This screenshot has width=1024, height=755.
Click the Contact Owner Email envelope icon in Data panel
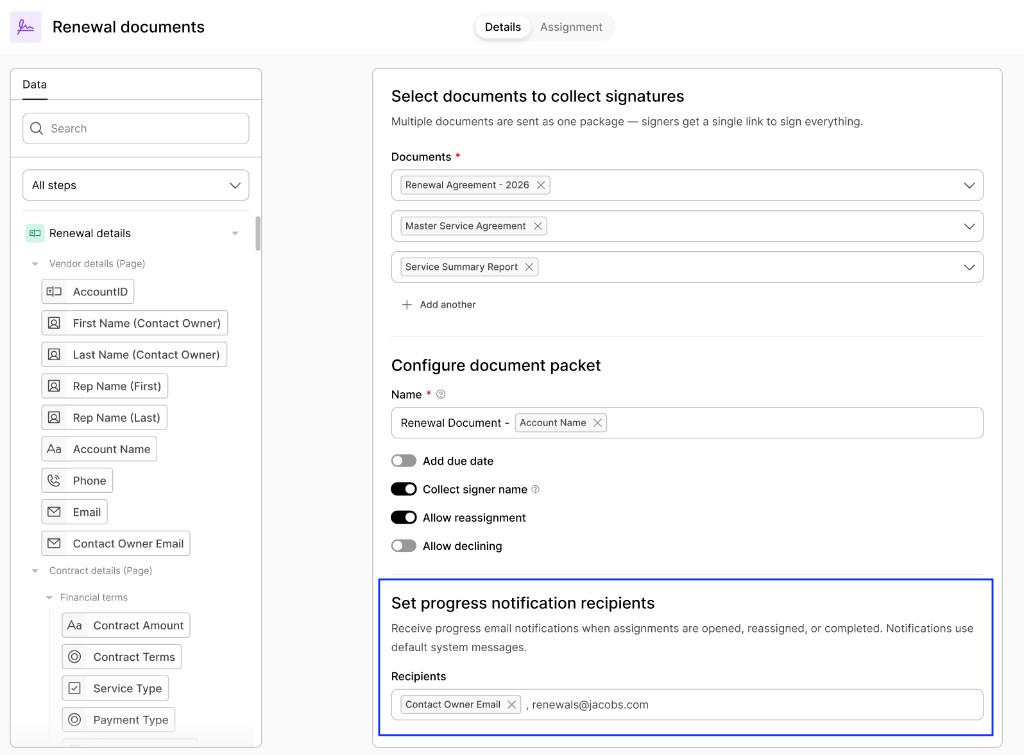tap(54, 543)
